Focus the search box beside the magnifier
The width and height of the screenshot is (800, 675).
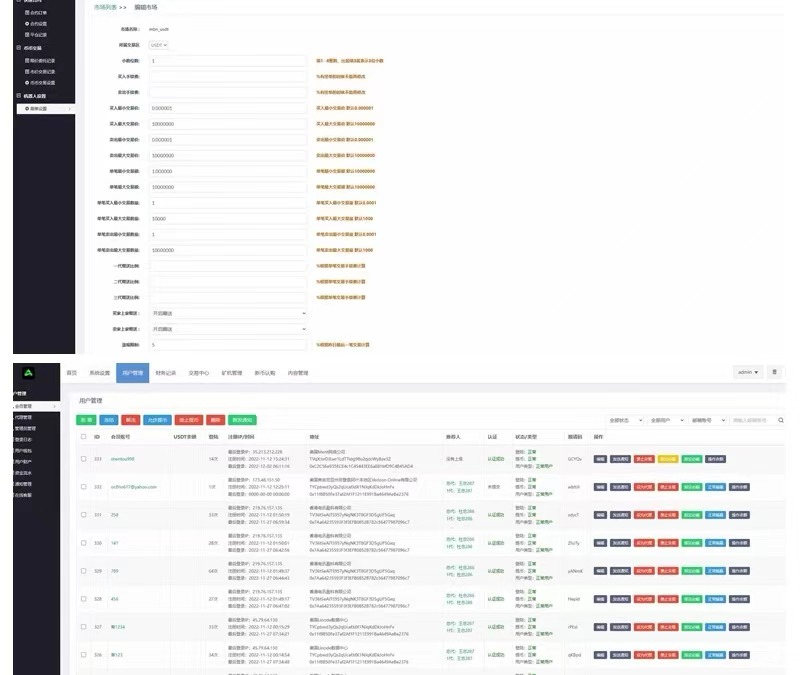(753, 420)
